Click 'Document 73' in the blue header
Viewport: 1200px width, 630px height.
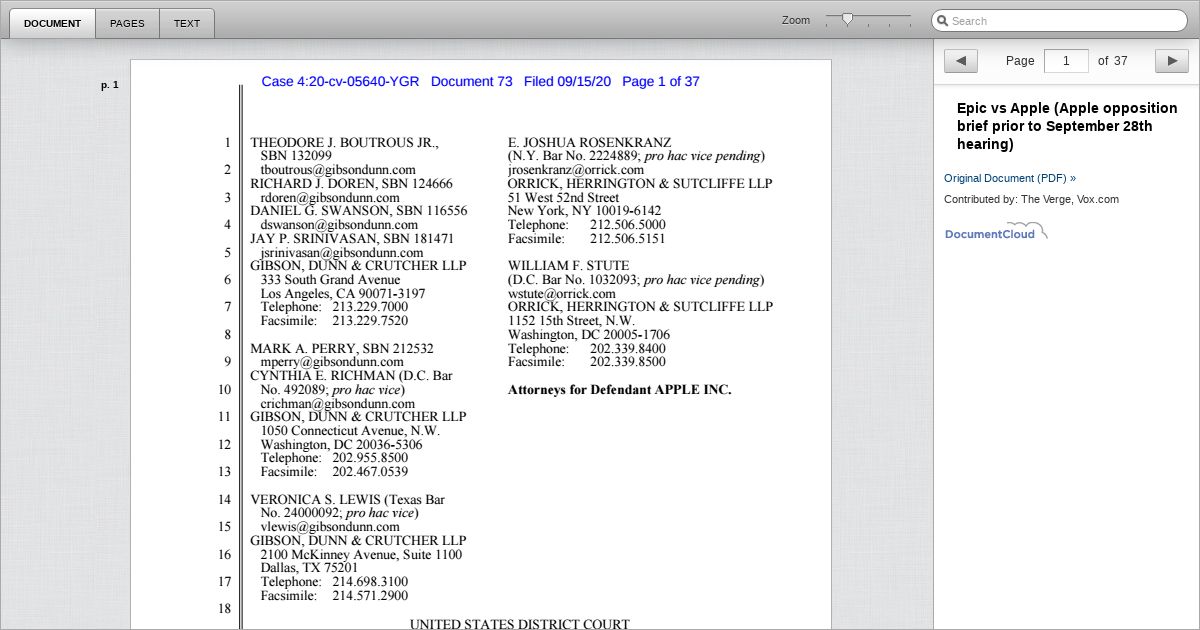coord(471,82)
